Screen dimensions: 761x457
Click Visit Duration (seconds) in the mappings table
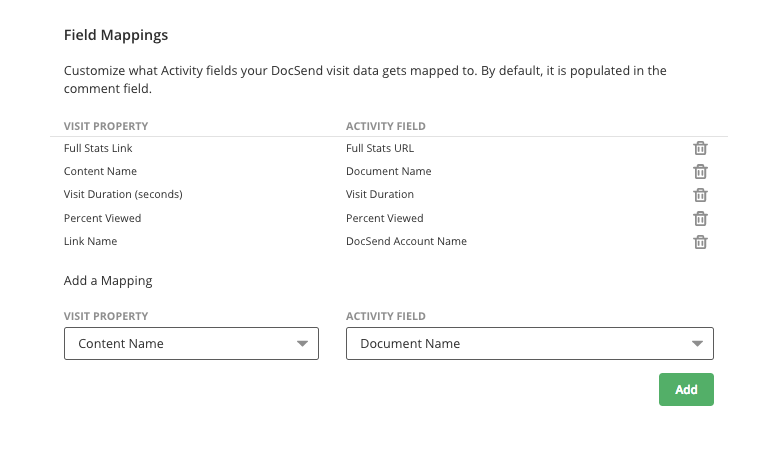pyautogui.click(x=123, y=194)
